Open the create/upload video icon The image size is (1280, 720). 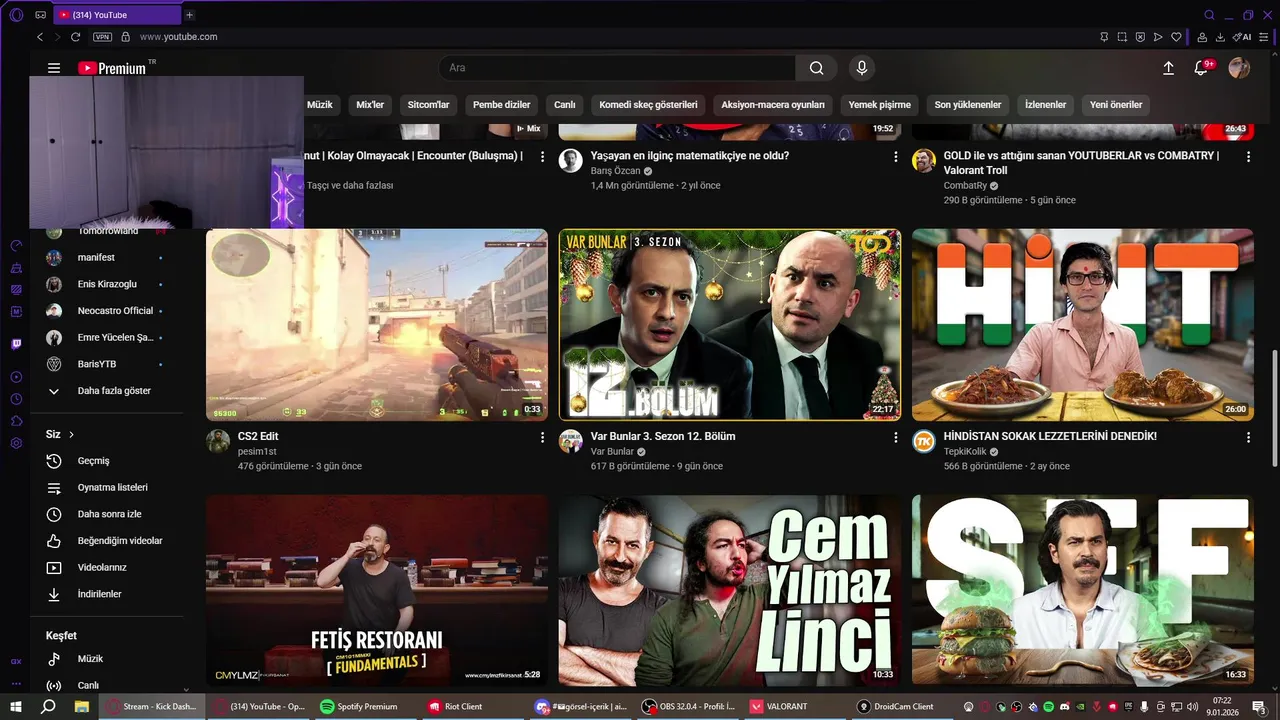coord(1168,68)
